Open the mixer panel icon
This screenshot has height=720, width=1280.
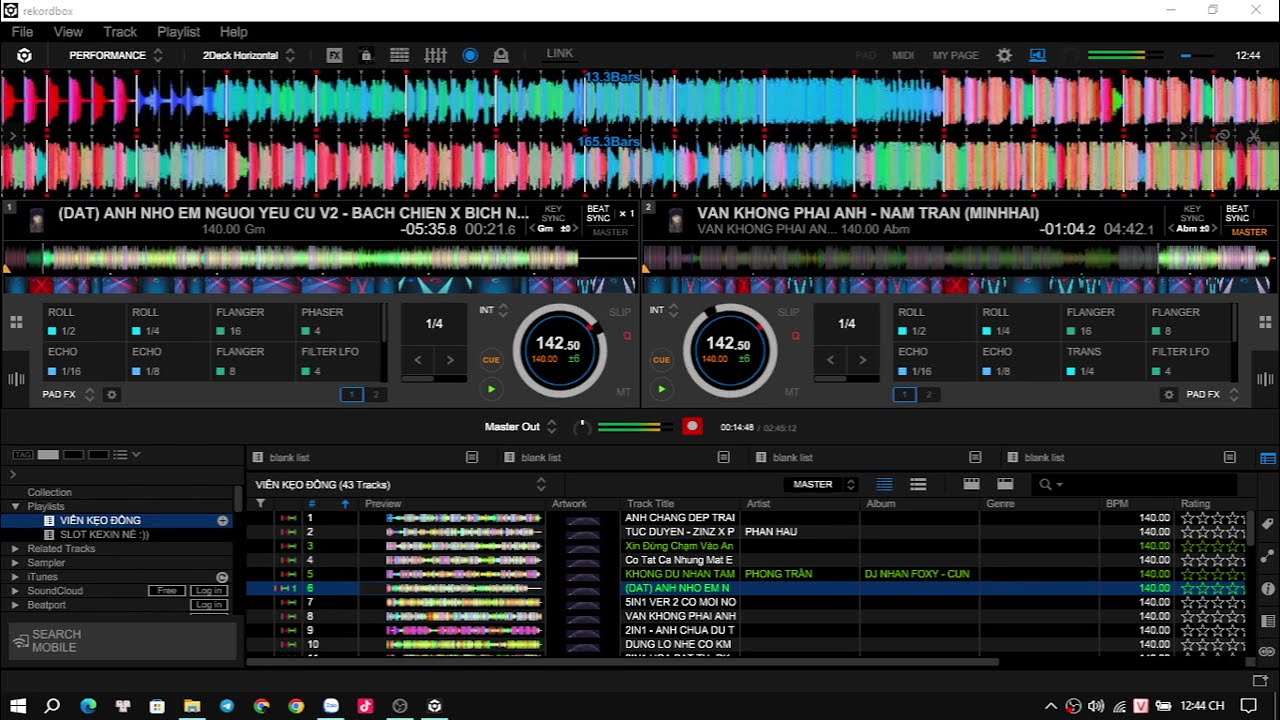tap(435, 55)
